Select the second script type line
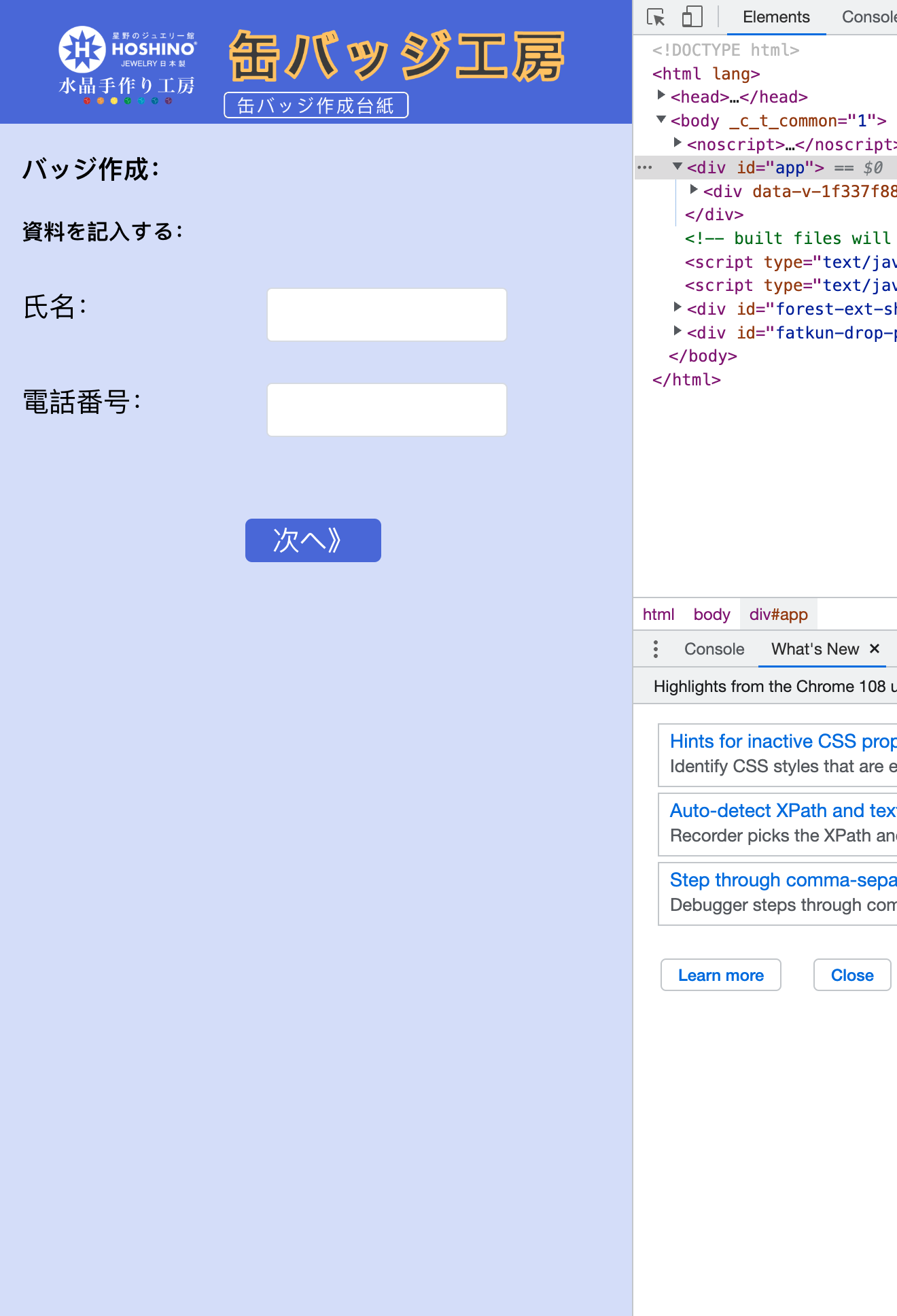The image size is (897, 1316). pos(790,285)
